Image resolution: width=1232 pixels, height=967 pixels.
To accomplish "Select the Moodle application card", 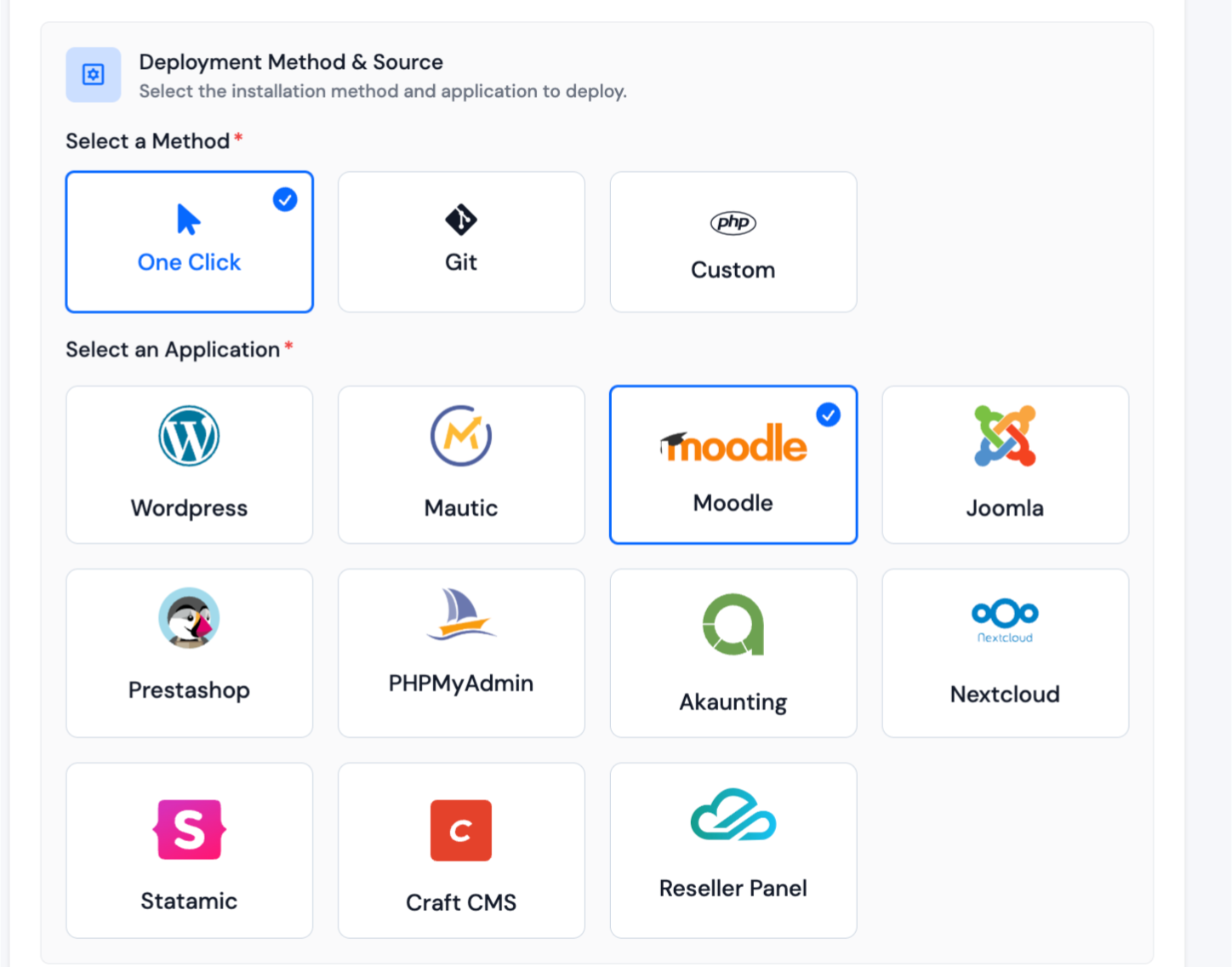I will 733,465.
